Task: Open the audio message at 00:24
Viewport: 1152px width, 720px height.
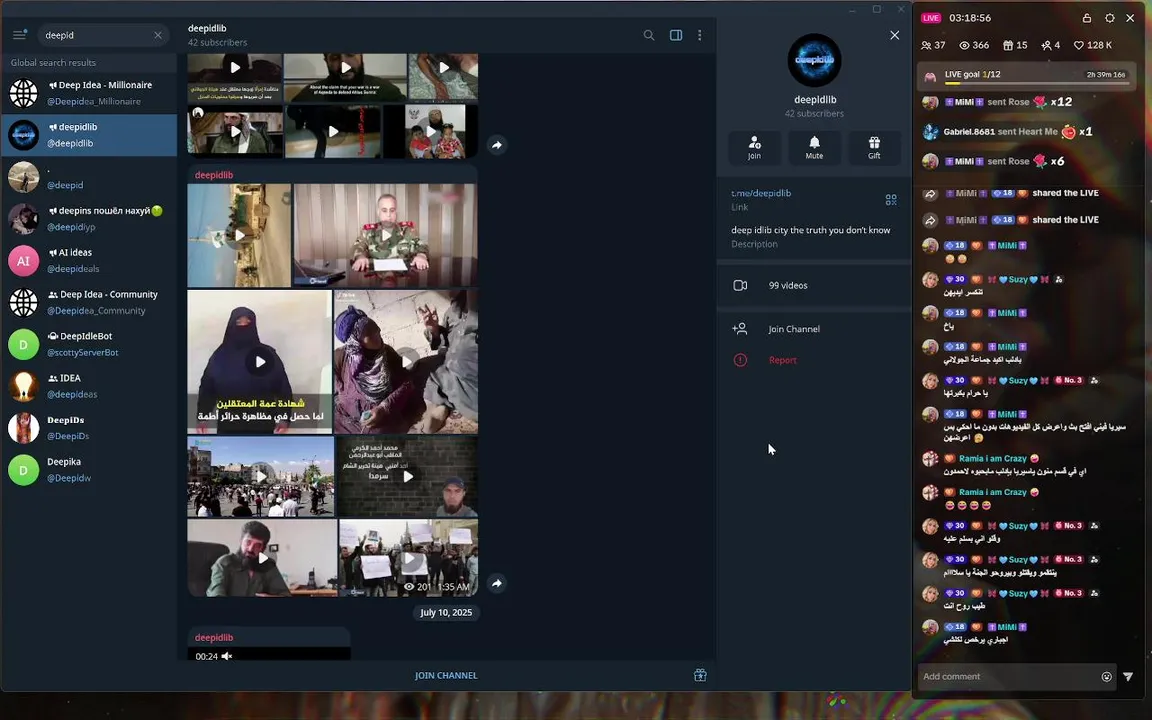Action: pos(269,653)
